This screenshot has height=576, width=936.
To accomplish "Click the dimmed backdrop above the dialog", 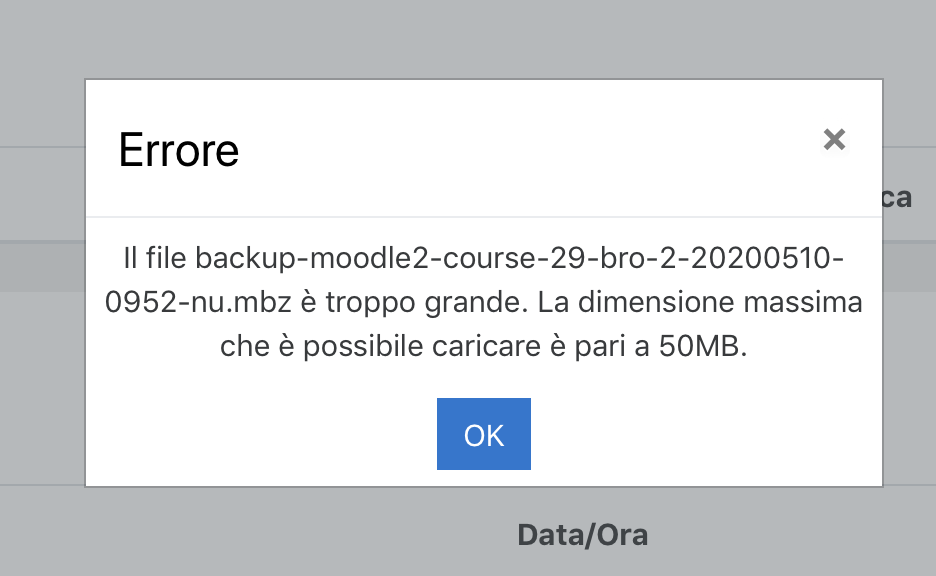I will pos(470,40).
